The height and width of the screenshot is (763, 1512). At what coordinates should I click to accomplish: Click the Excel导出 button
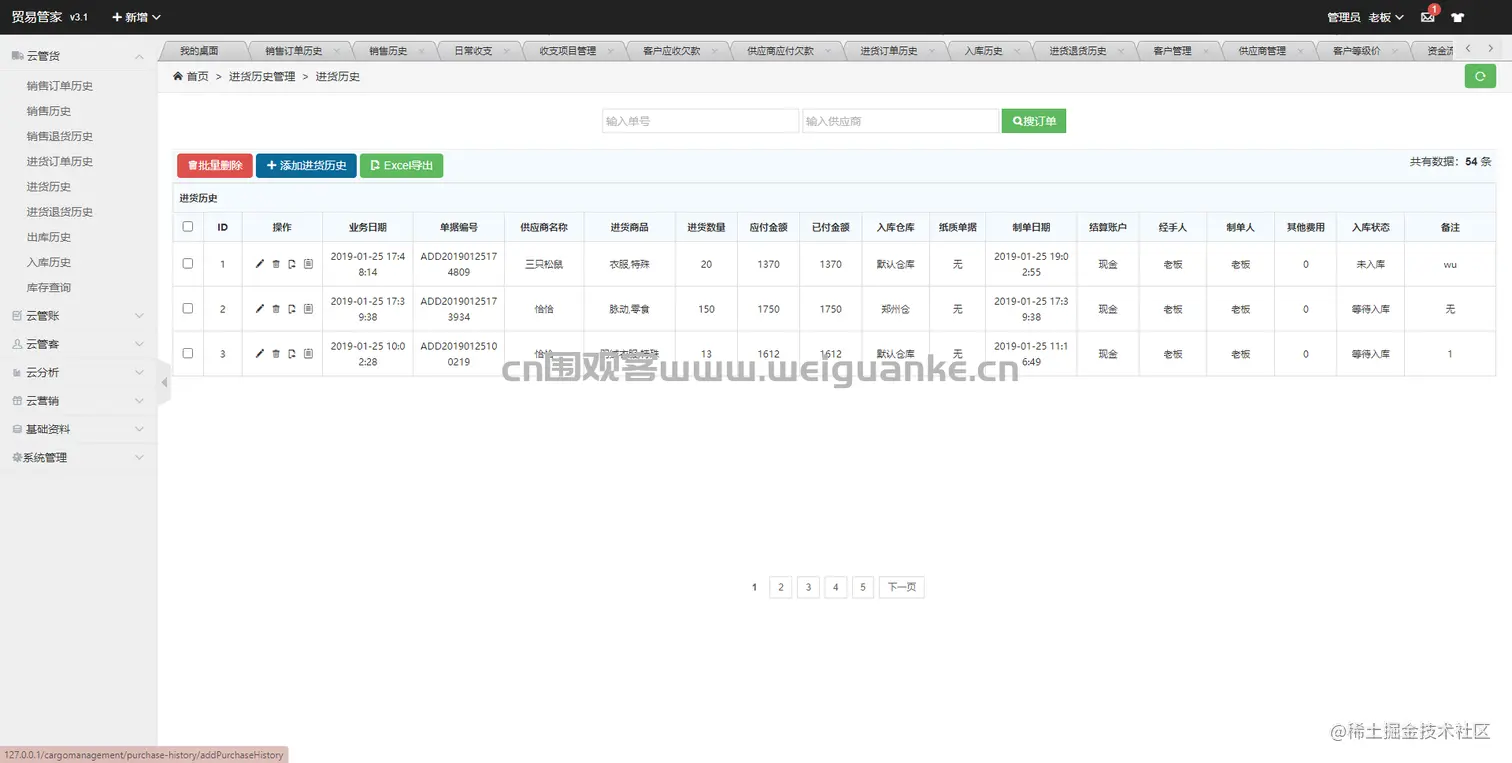pos(401,166)
